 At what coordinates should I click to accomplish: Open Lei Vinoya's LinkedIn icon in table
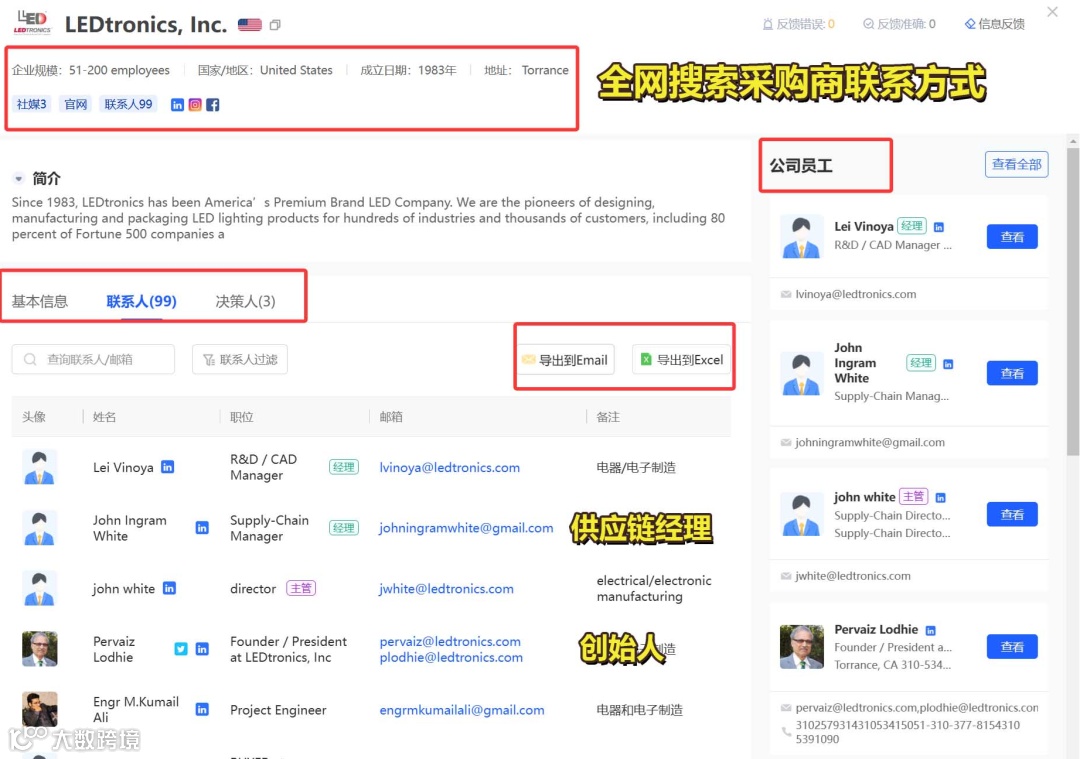tap(167, 467)
